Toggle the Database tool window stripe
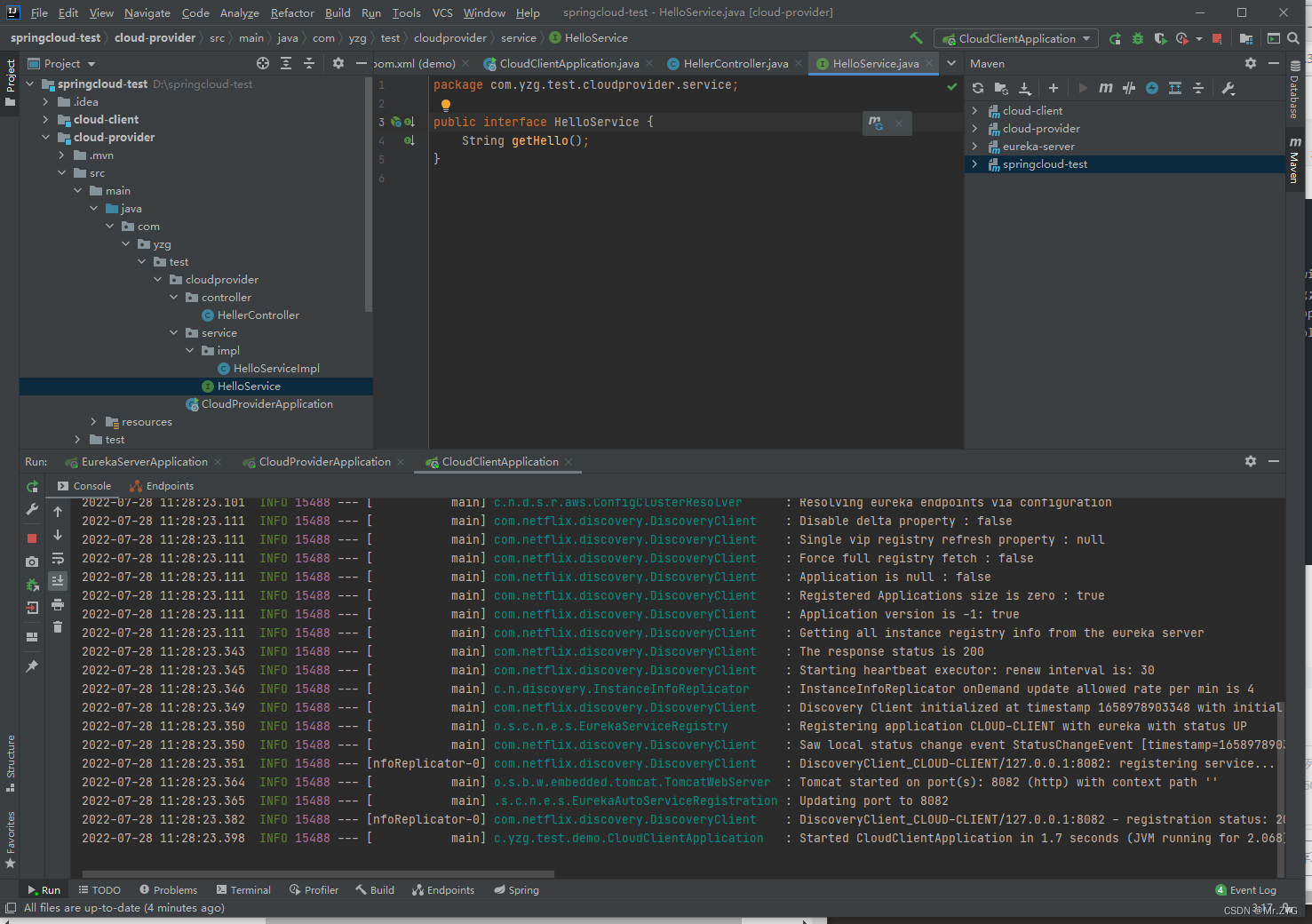 [x=1295, y=90]
